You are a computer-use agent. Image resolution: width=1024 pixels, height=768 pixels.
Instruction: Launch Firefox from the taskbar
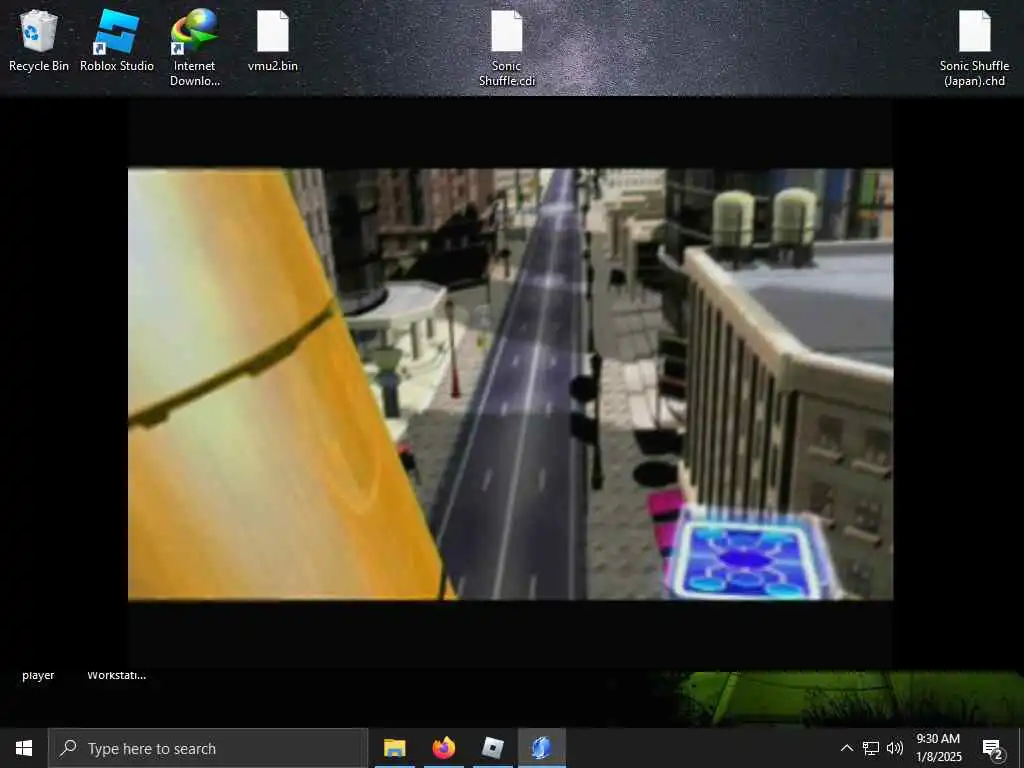click(x=443, y=748)
